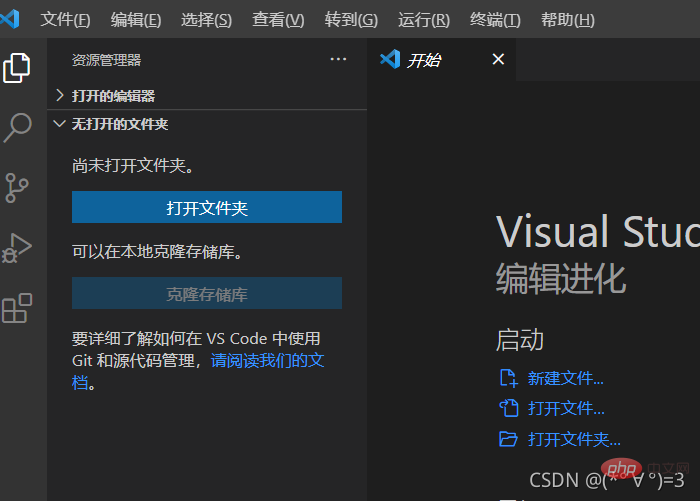Click the VS Code logo in title bar
The image size is (700, 501).
tap(10, 19)
